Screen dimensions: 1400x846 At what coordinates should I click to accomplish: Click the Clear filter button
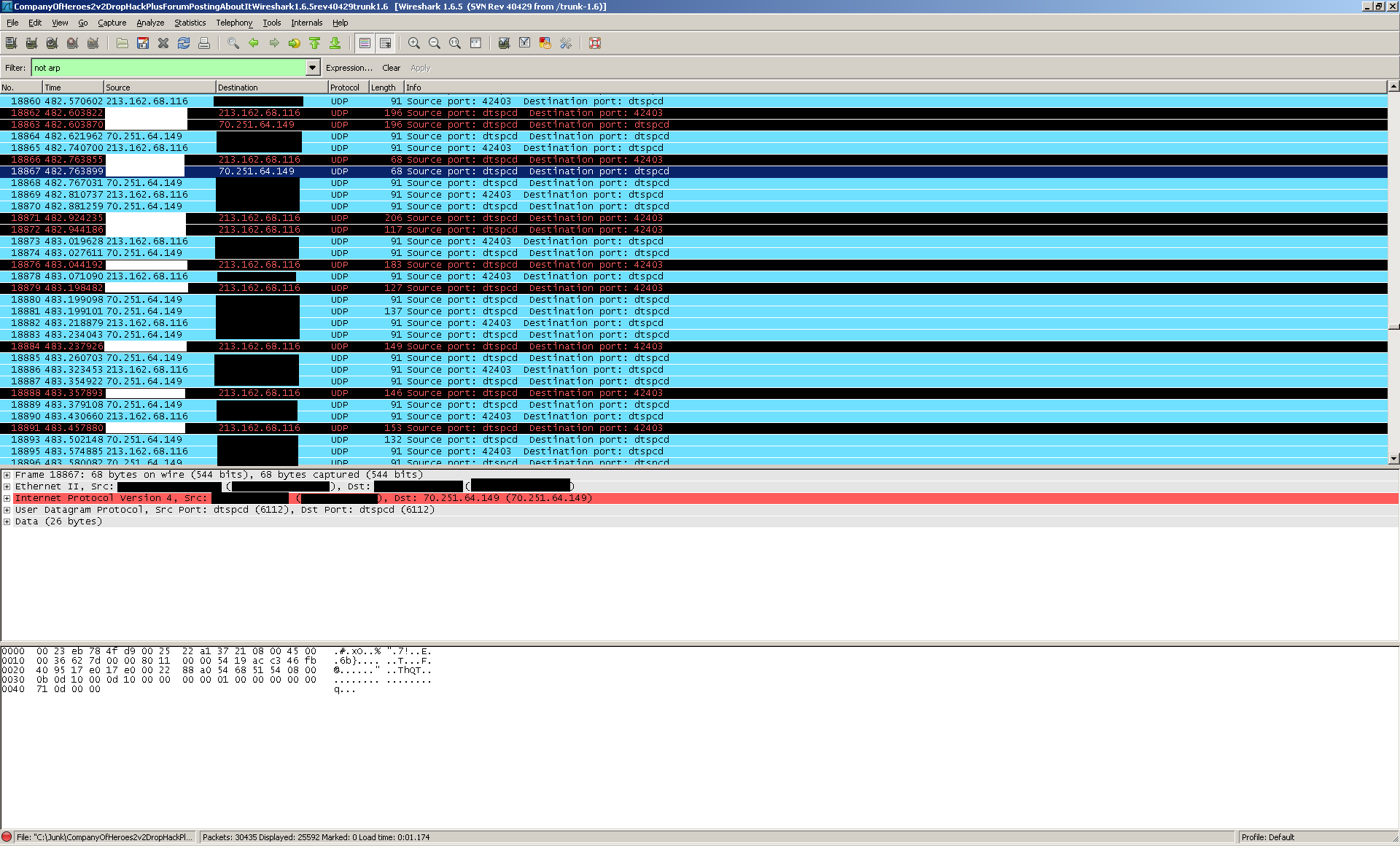click(391, 68)
